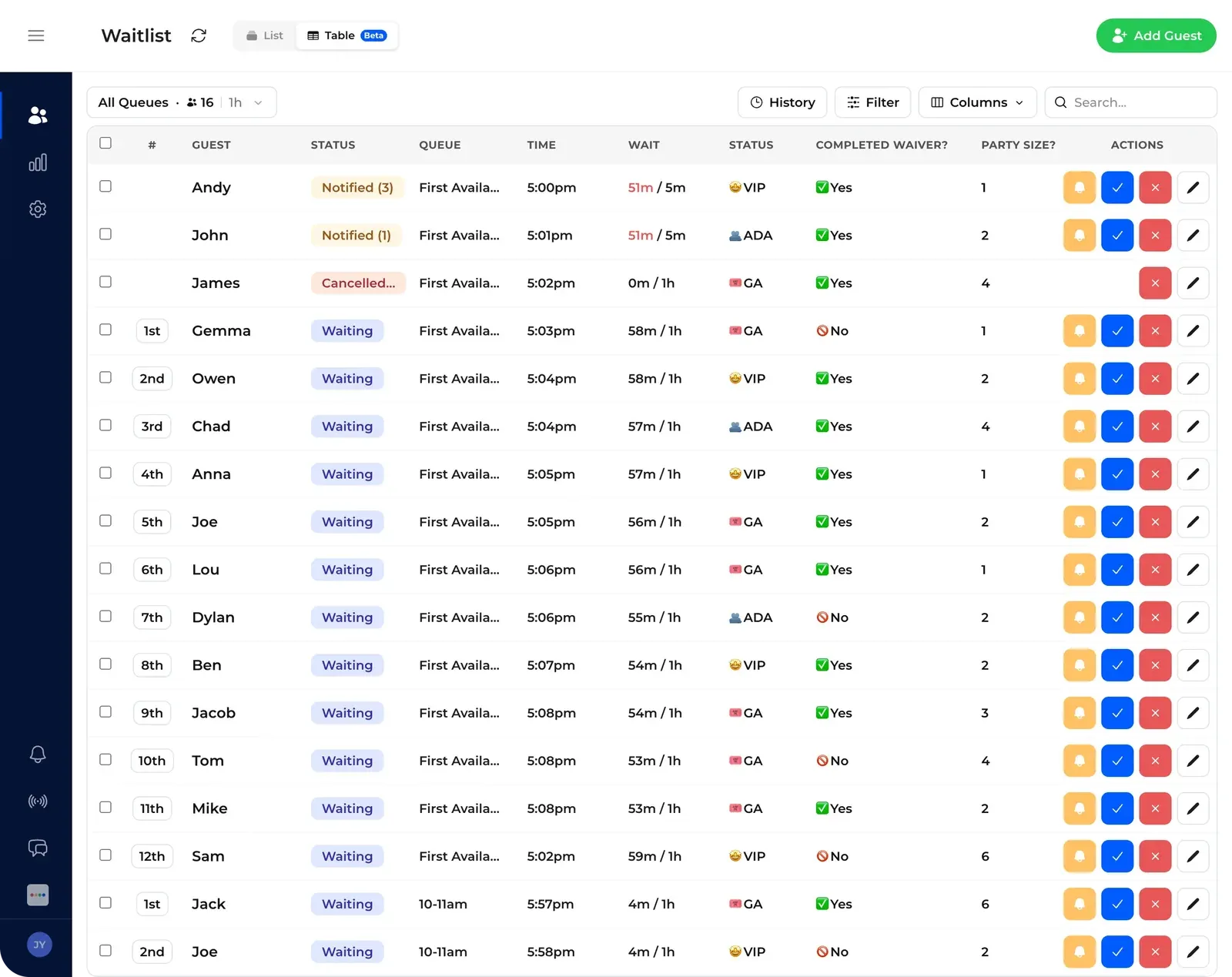The image size is (1232, 977).
Task: Remove Jack with red X button
Action: point(1155,904)
